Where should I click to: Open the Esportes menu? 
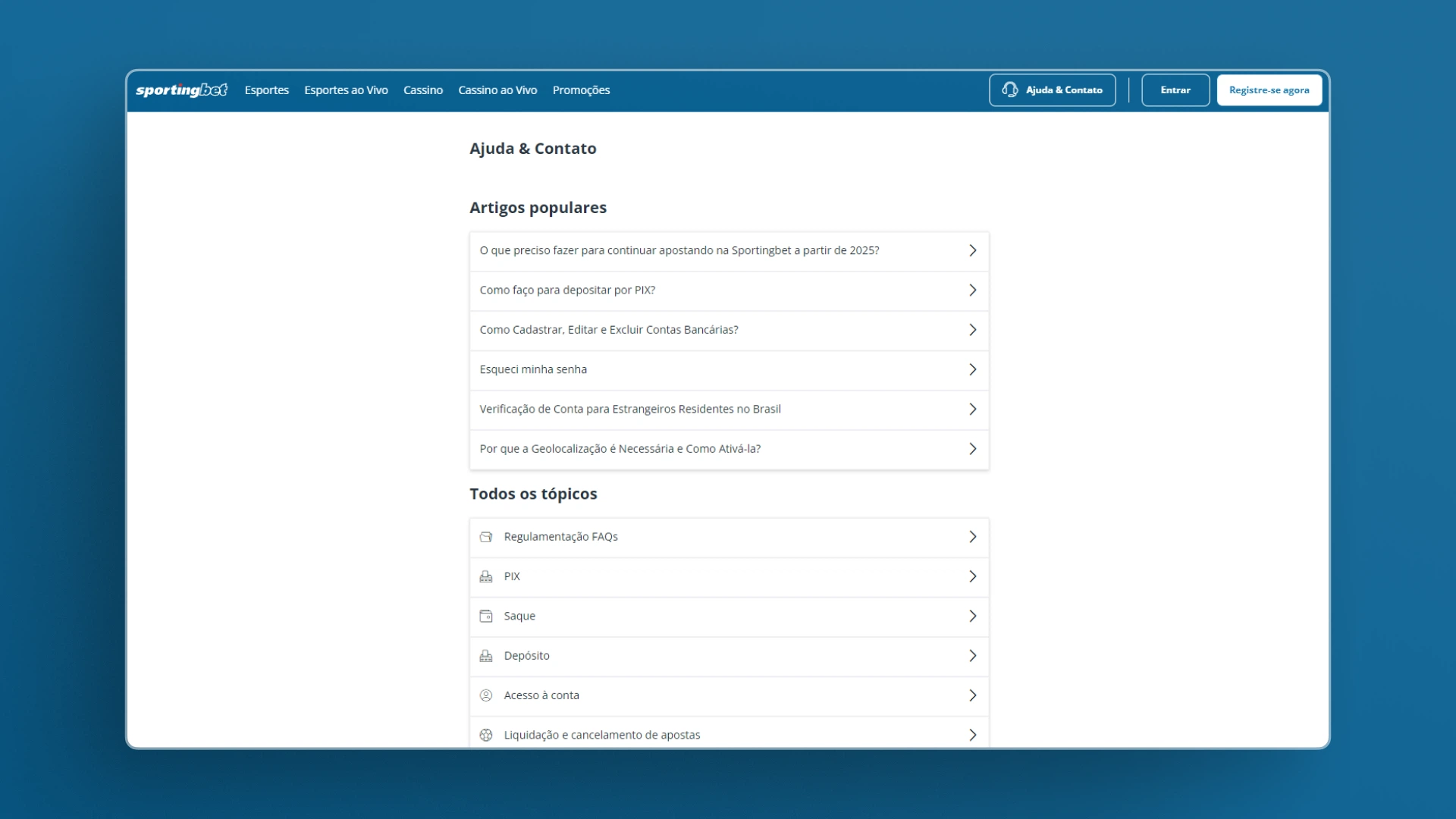pos(266,90)
